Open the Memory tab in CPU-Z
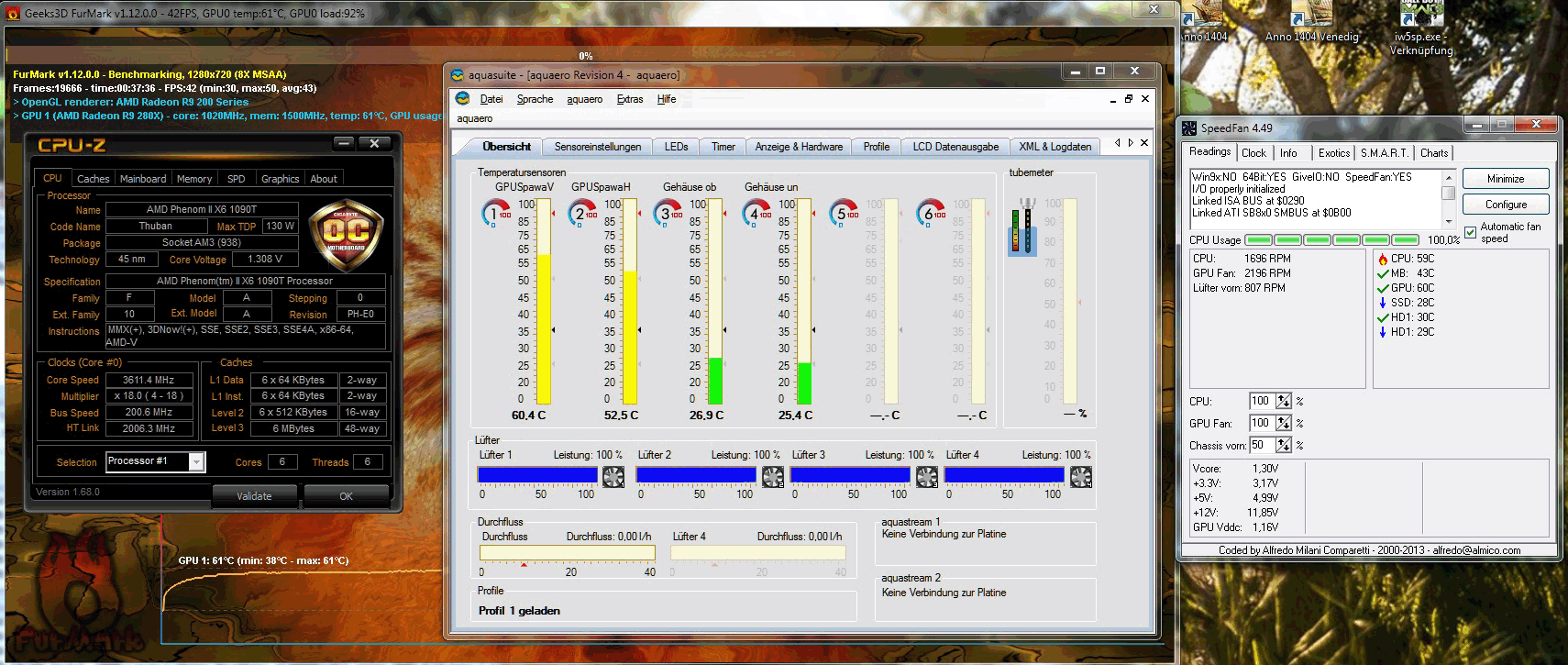Screen dimensions: 1568x665 point(194,179)
